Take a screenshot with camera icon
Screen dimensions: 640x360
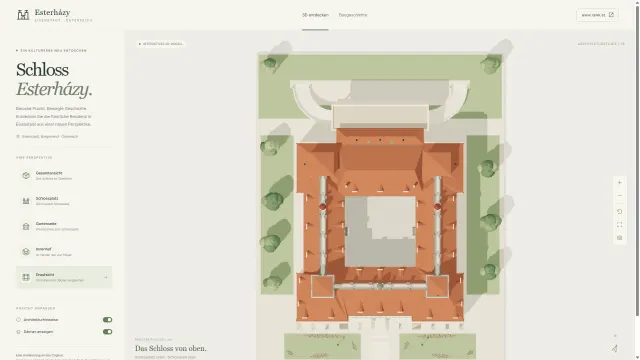tap(620, 238)
